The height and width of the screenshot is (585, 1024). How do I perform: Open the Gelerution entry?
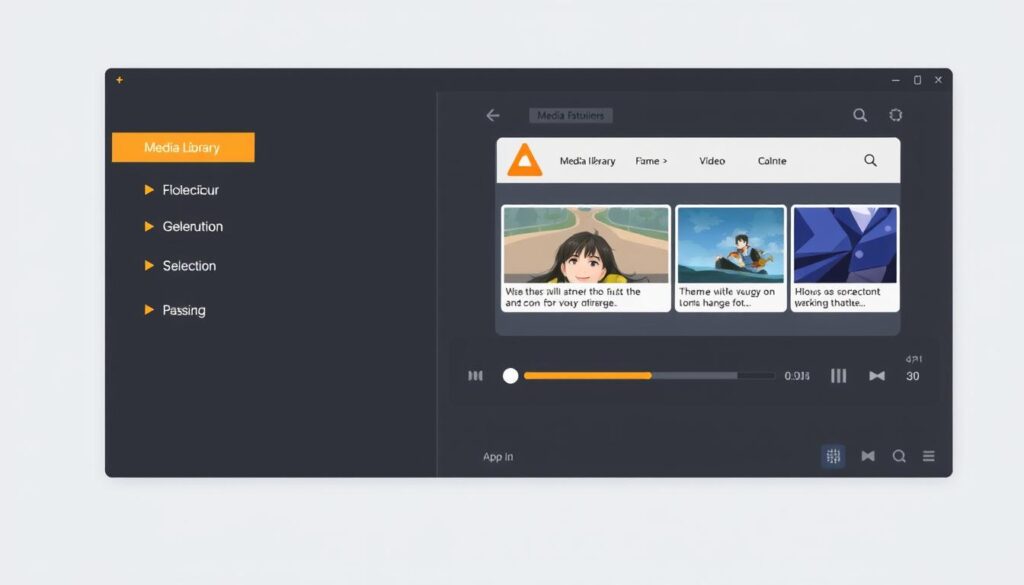click(x=193, y=227)
